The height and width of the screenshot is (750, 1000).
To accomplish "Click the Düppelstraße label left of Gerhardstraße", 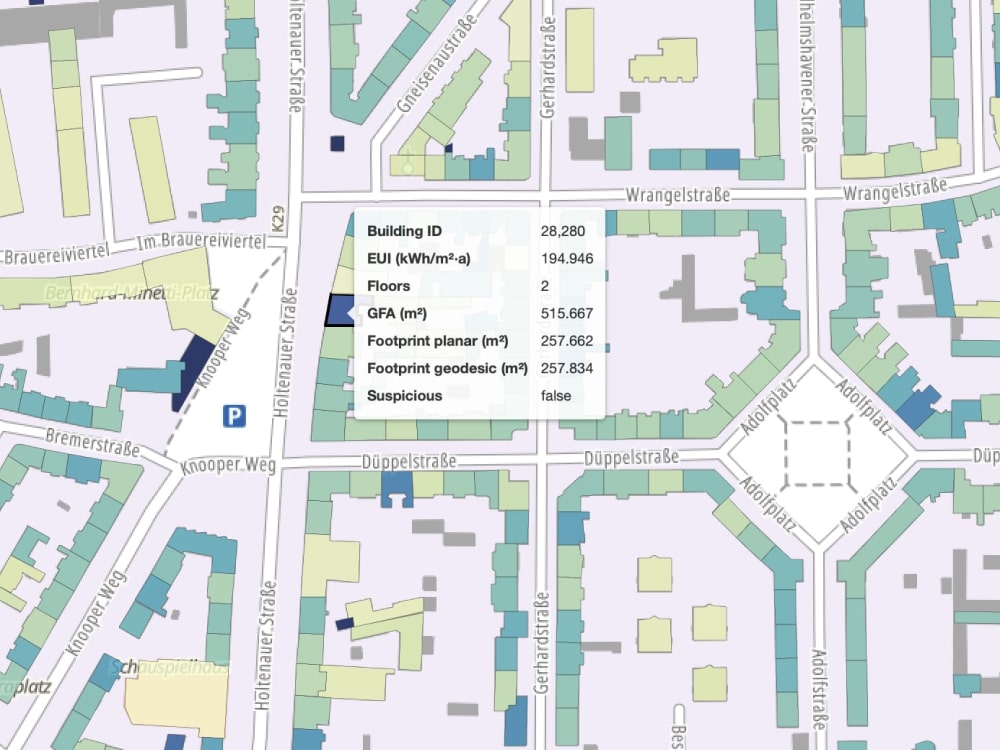I will click(x=409, y=462).
